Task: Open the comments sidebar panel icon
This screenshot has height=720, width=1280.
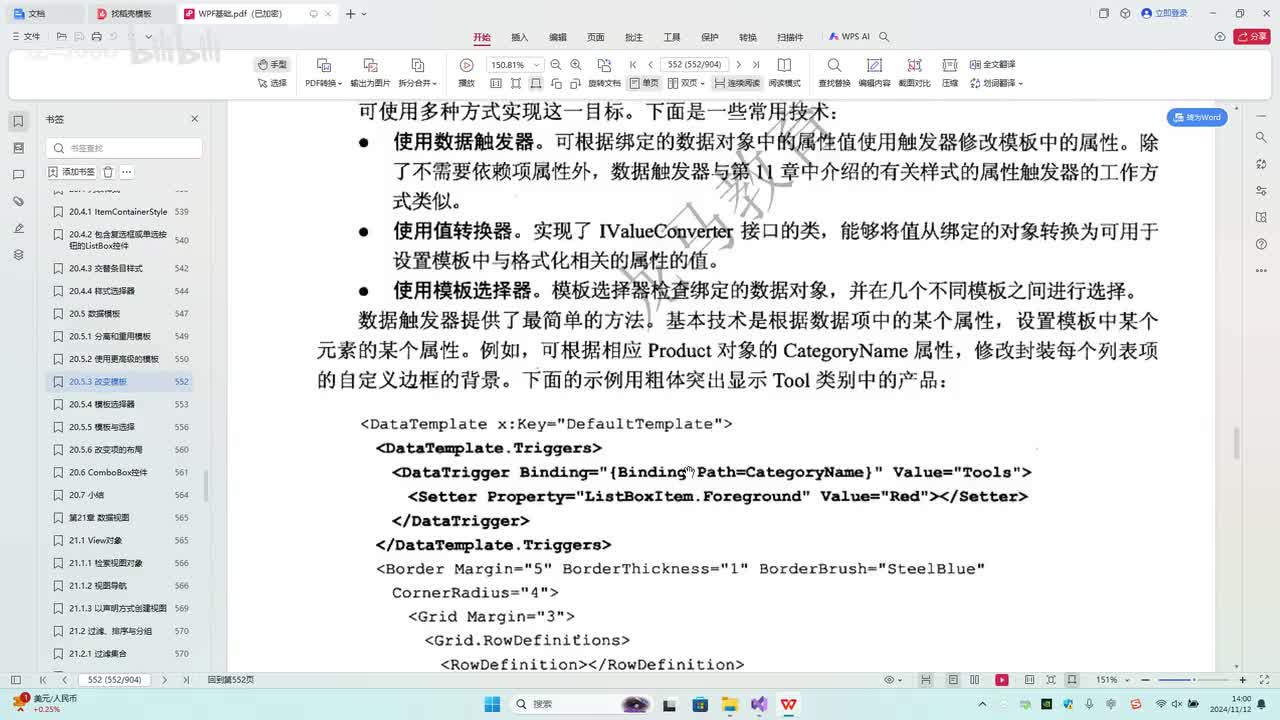Action: (18, 175)
